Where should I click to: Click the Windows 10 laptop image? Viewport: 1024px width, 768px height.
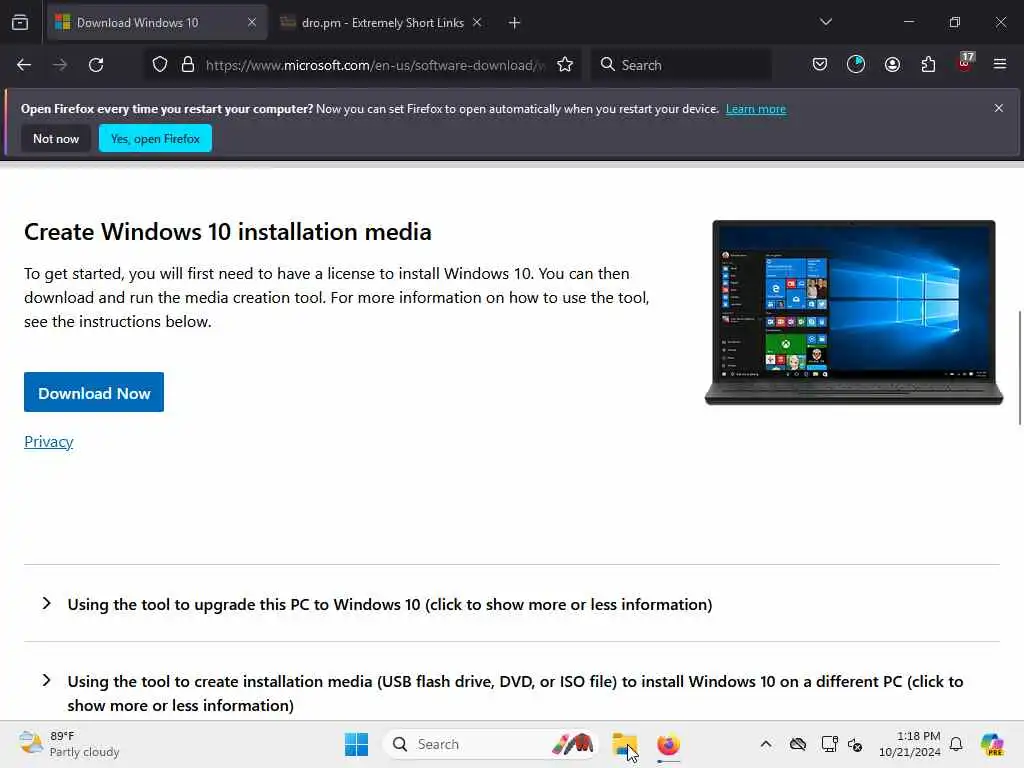[x=854, y=312]
